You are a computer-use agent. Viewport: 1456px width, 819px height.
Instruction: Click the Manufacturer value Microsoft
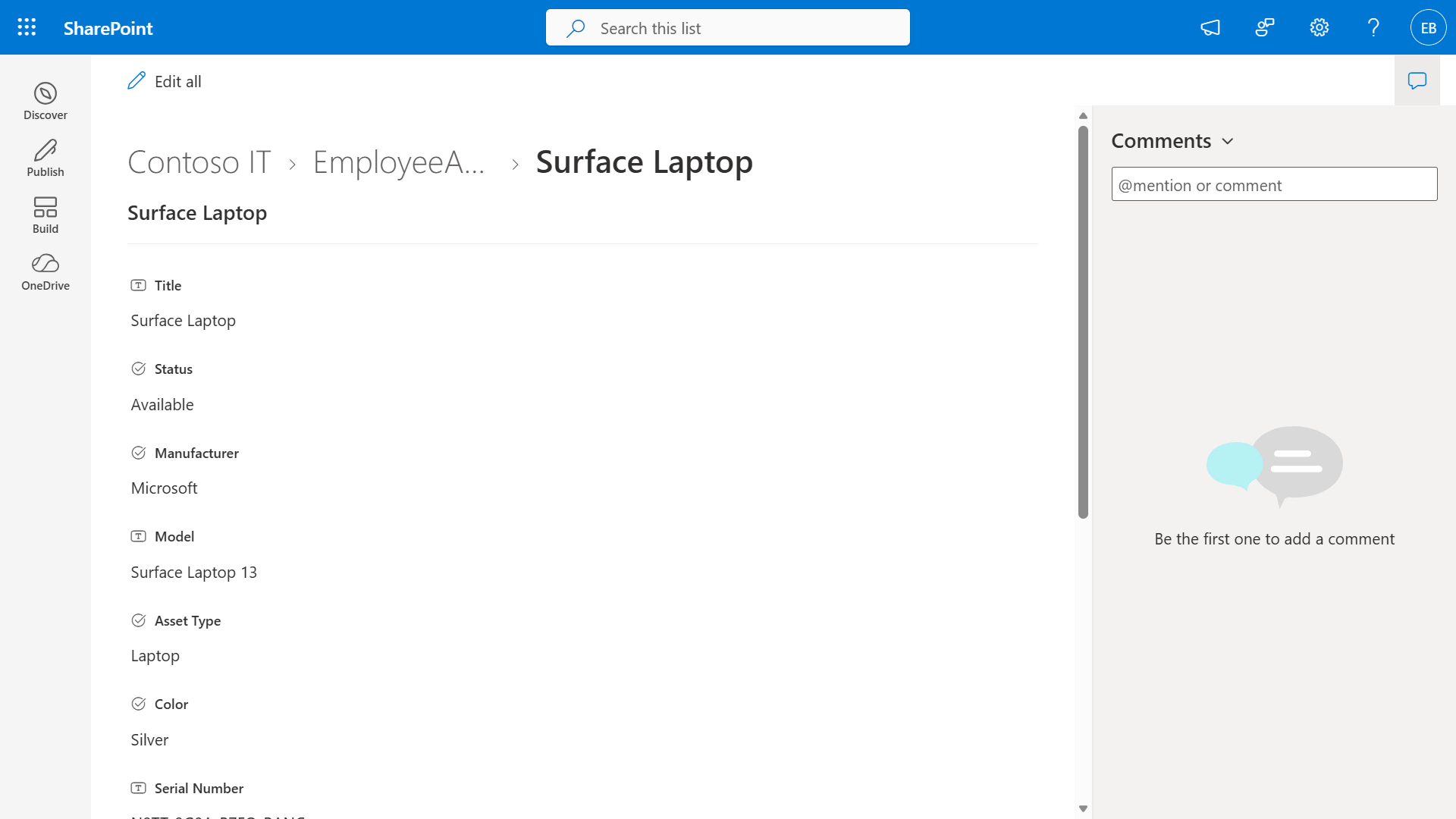(165, 488)
